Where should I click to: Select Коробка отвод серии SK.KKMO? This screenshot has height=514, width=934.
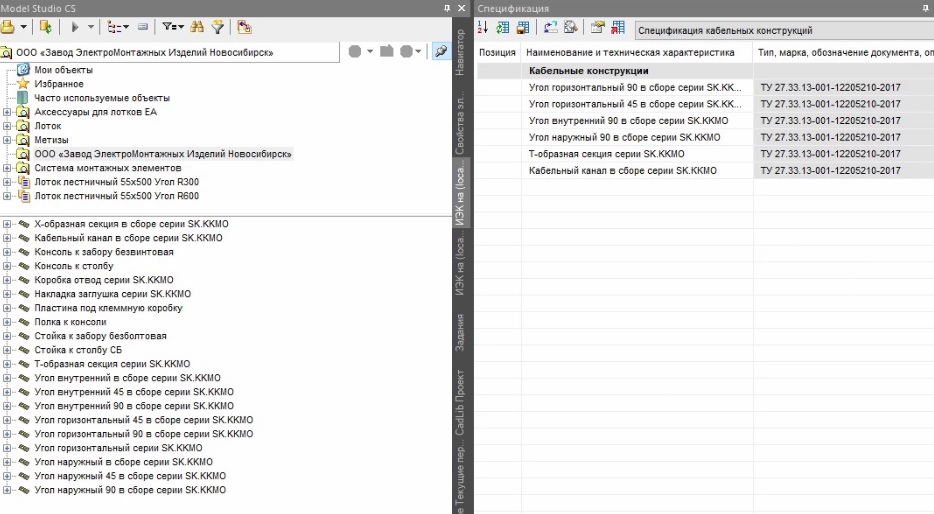[x=104, y=280]
